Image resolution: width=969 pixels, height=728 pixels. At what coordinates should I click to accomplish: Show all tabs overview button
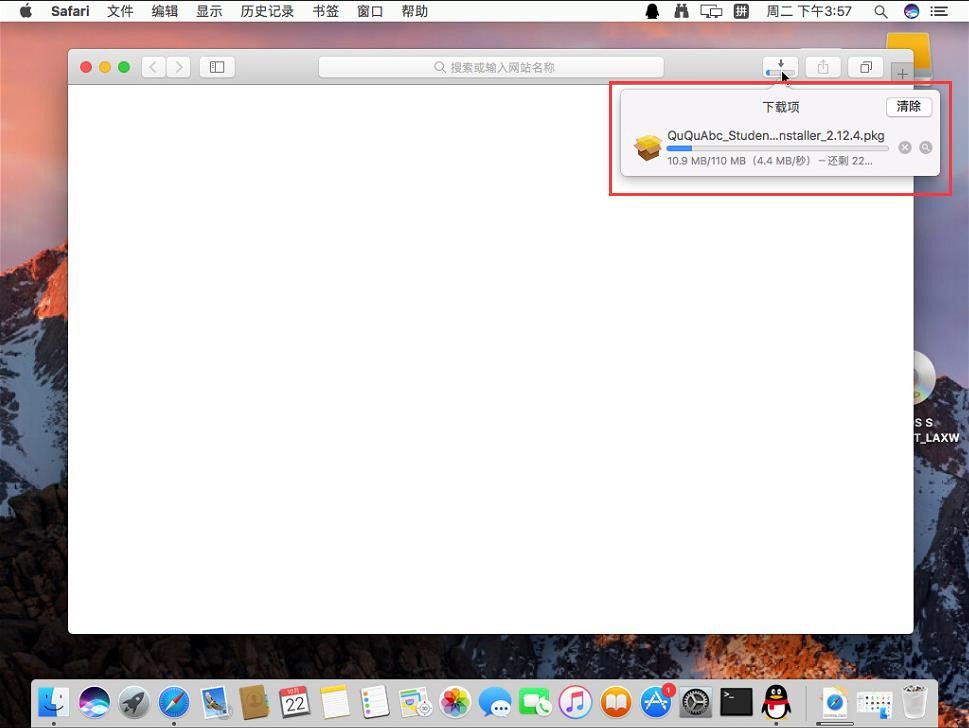pos(865,67)
